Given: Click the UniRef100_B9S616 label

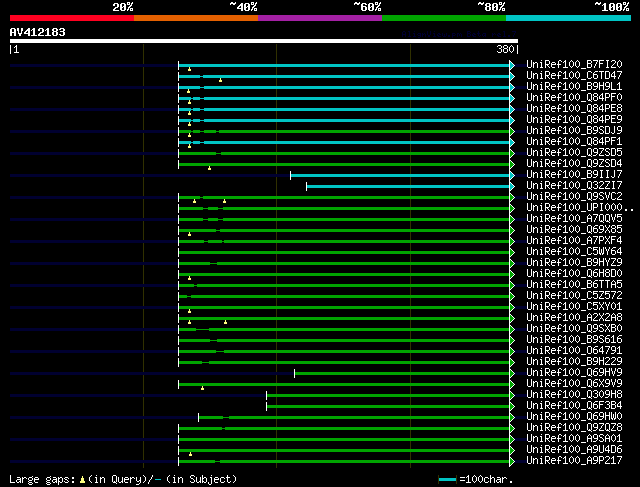Looking at the screenshot, I should (x=574, y=340).
